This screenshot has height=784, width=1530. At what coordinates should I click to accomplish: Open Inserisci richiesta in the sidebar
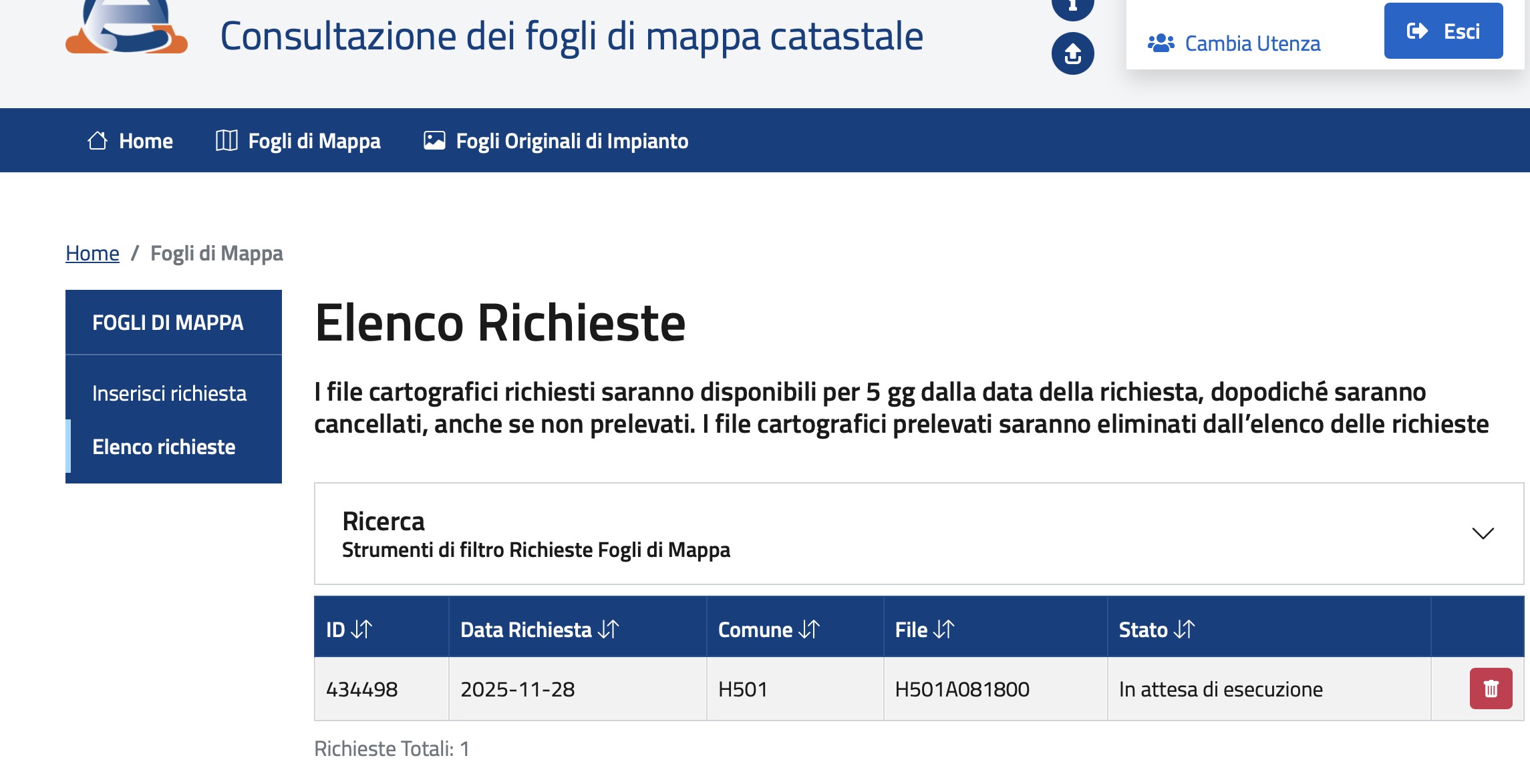pos(168,393)
